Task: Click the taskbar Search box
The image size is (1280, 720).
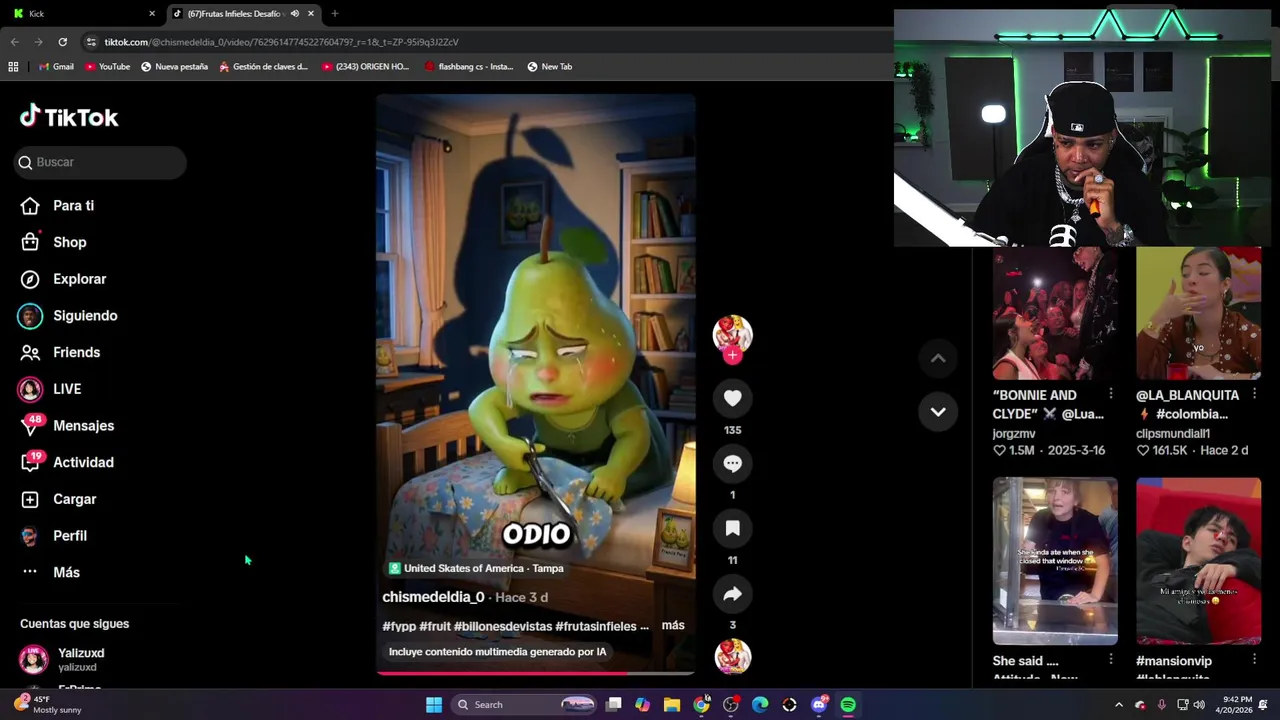Action: coord(524,705)
